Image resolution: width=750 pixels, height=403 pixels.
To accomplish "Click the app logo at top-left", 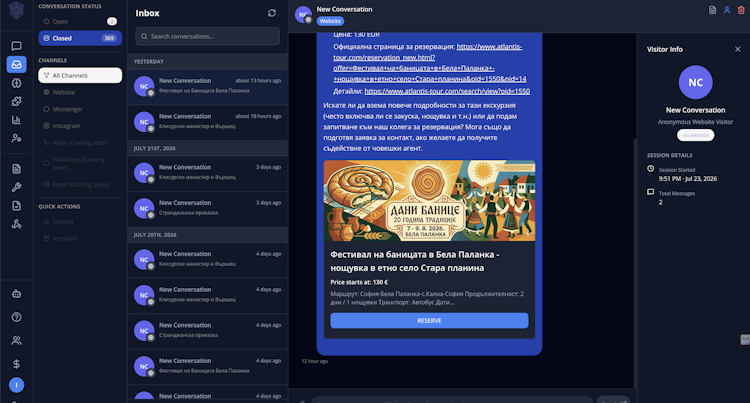I will 16,10.
